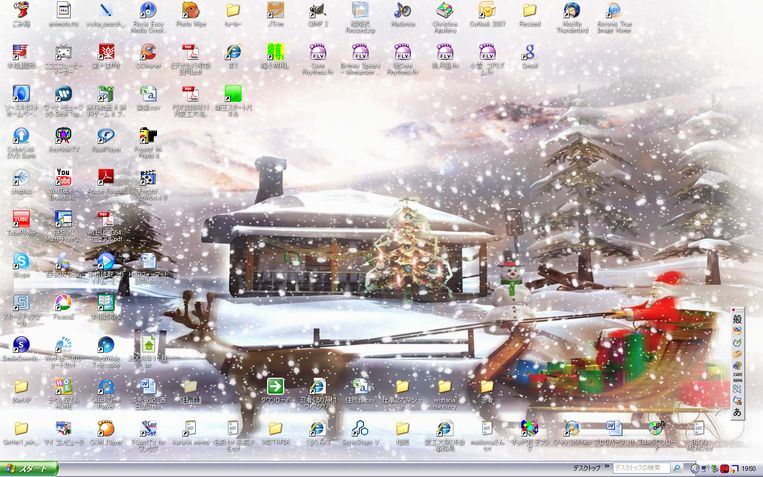
Task: Launch Skype from the desktop
Action: (20, 261)
